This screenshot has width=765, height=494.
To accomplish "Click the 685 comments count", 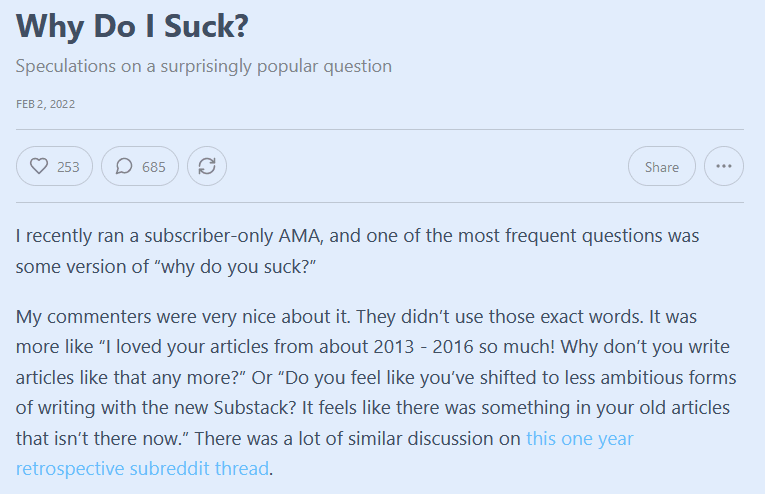I will (154, 167).
